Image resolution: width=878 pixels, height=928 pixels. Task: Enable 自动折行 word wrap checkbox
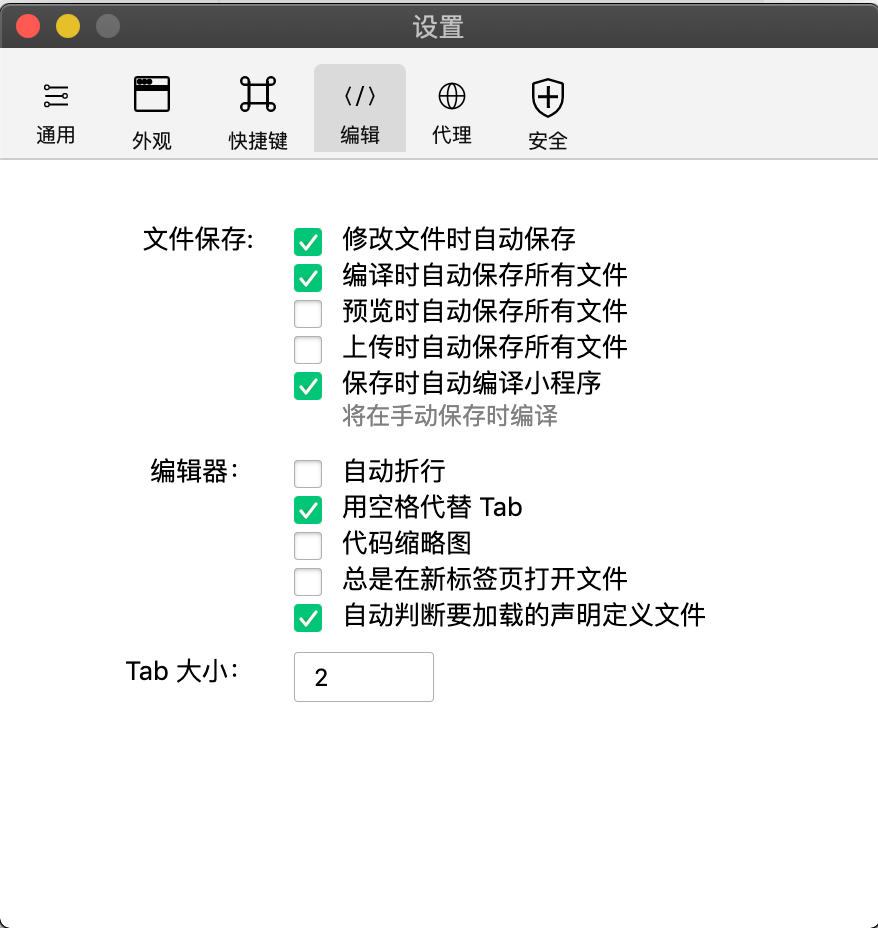(x=308, y=473)
